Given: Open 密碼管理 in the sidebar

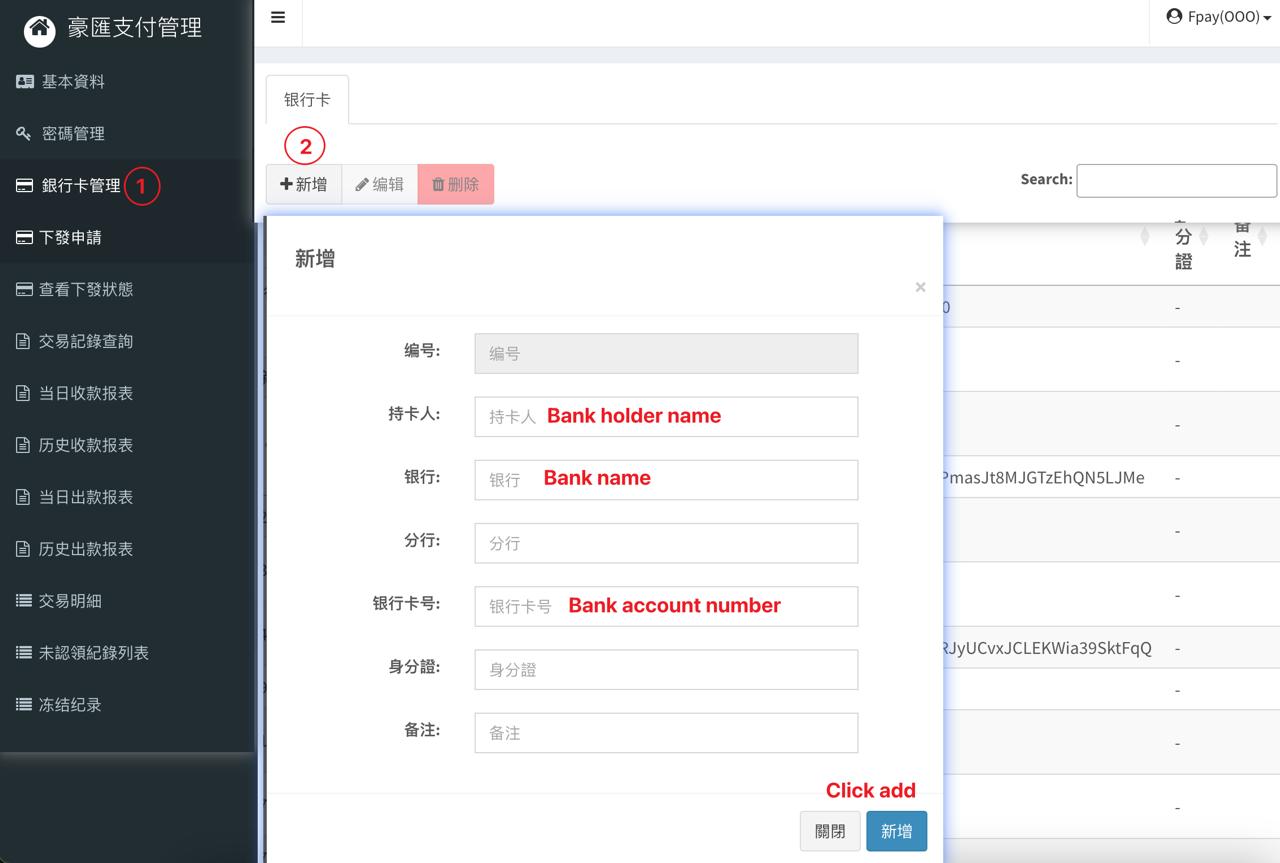Looking at the screenshot, I should [x=72, y=134].
